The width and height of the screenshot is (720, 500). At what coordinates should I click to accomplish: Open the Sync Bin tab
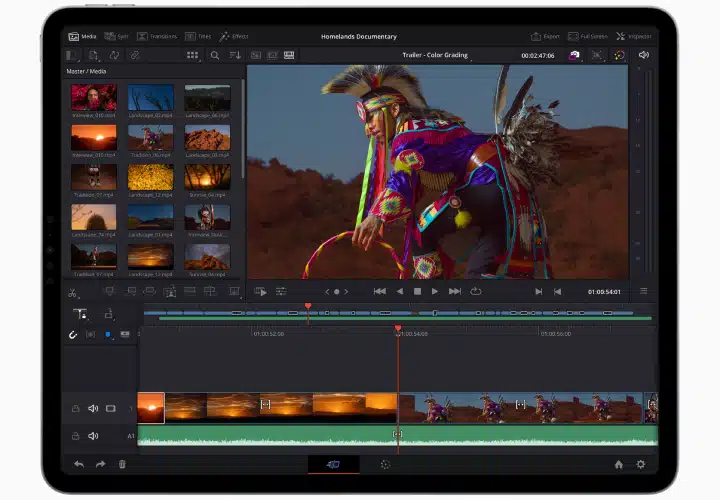click(116, 36)
